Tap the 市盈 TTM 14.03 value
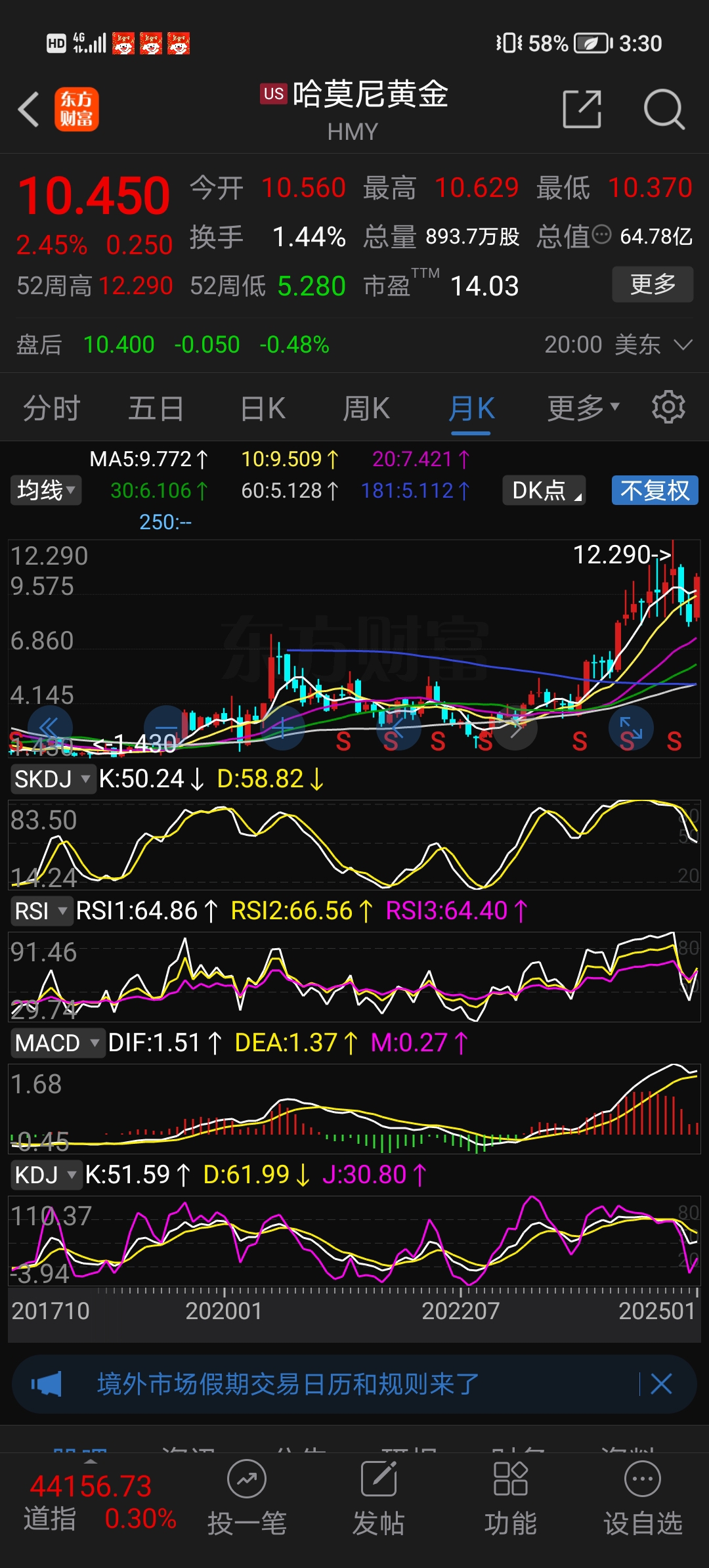The width and height of the screenshot is (709, 1568). (x=484, y=286)
